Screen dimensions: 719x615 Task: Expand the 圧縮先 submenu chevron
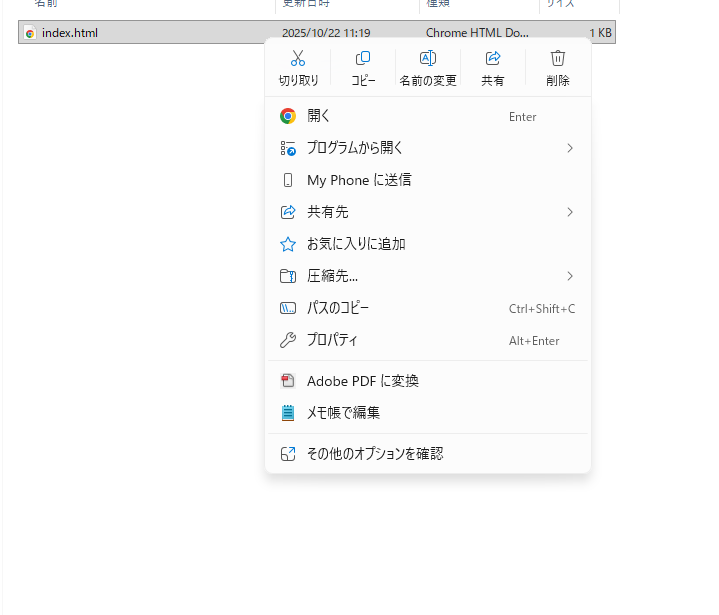click(570, 276)
